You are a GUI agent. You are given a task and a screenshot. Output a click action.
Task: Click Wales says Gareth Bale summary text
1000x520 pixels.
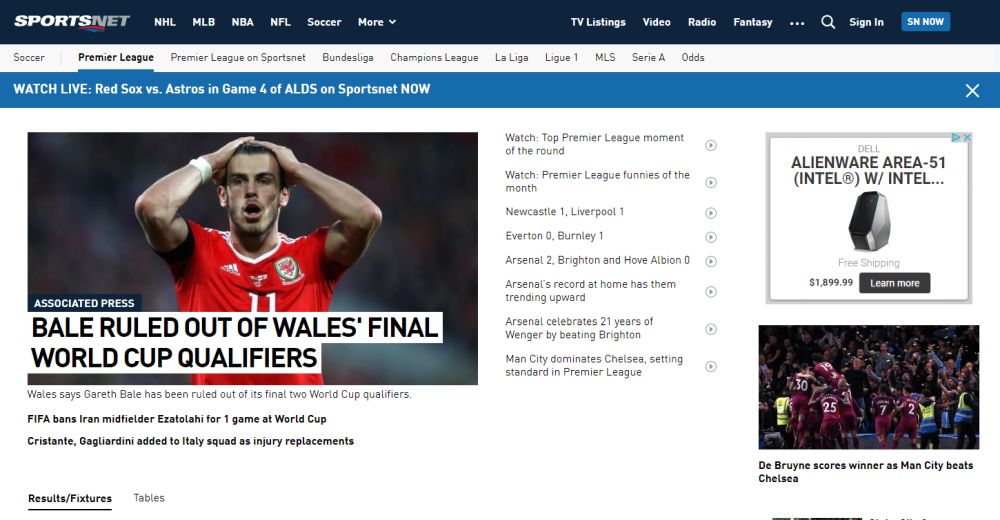tap(219, 394)
